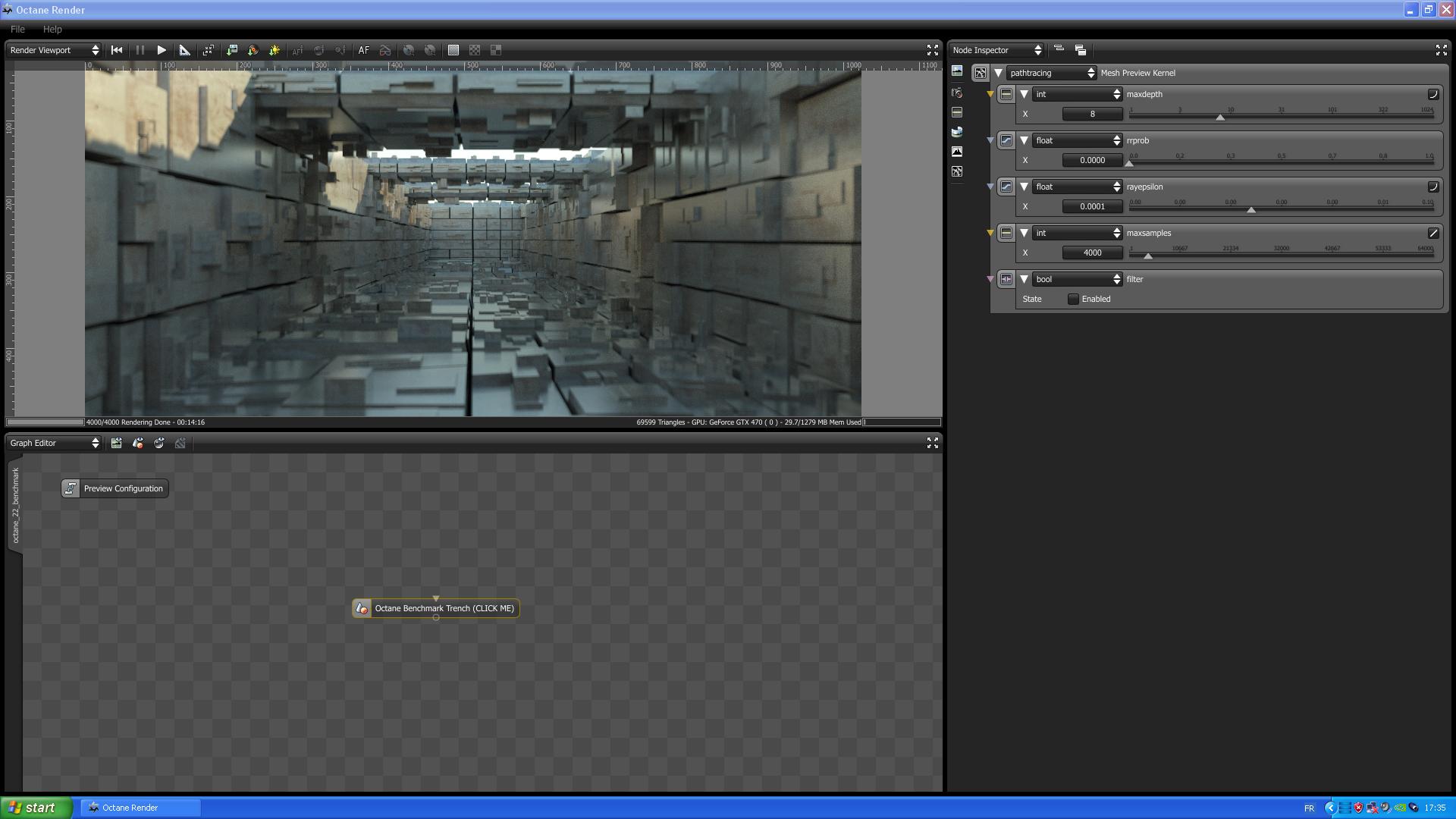Open the Render Viewport panel selector dropdown
The width and height of the screenshot is (1456, 819).
(54, 50)
